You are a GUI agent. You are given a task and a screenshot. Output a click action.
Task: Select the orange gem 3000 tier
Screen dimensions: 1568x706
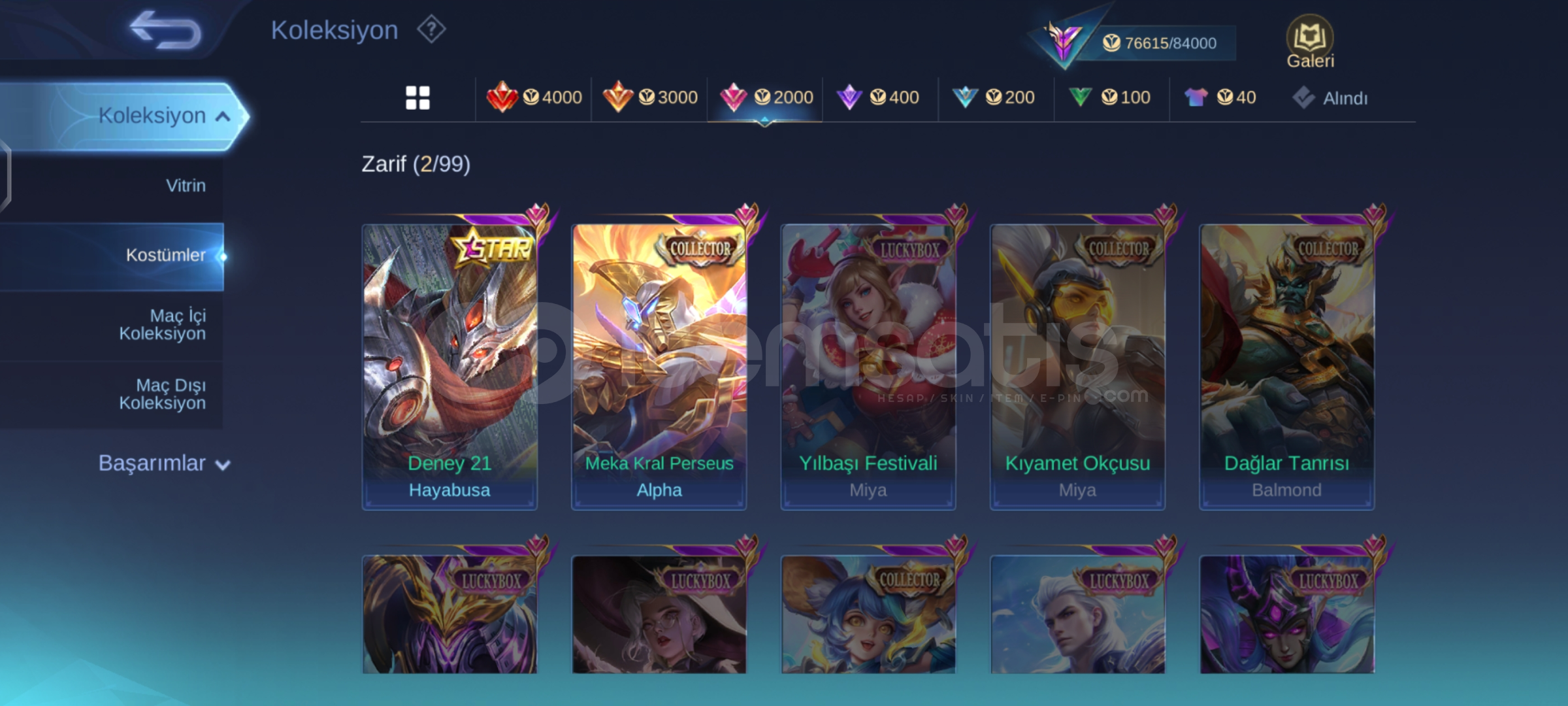click(649, 97)
